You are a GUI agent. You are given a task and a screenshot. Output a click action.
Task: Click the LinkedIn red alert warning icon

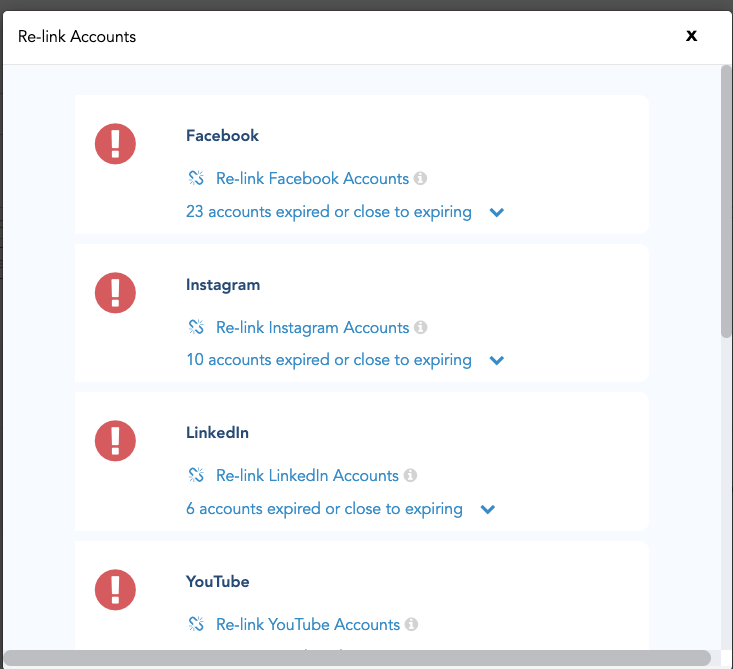click(115, 440)
